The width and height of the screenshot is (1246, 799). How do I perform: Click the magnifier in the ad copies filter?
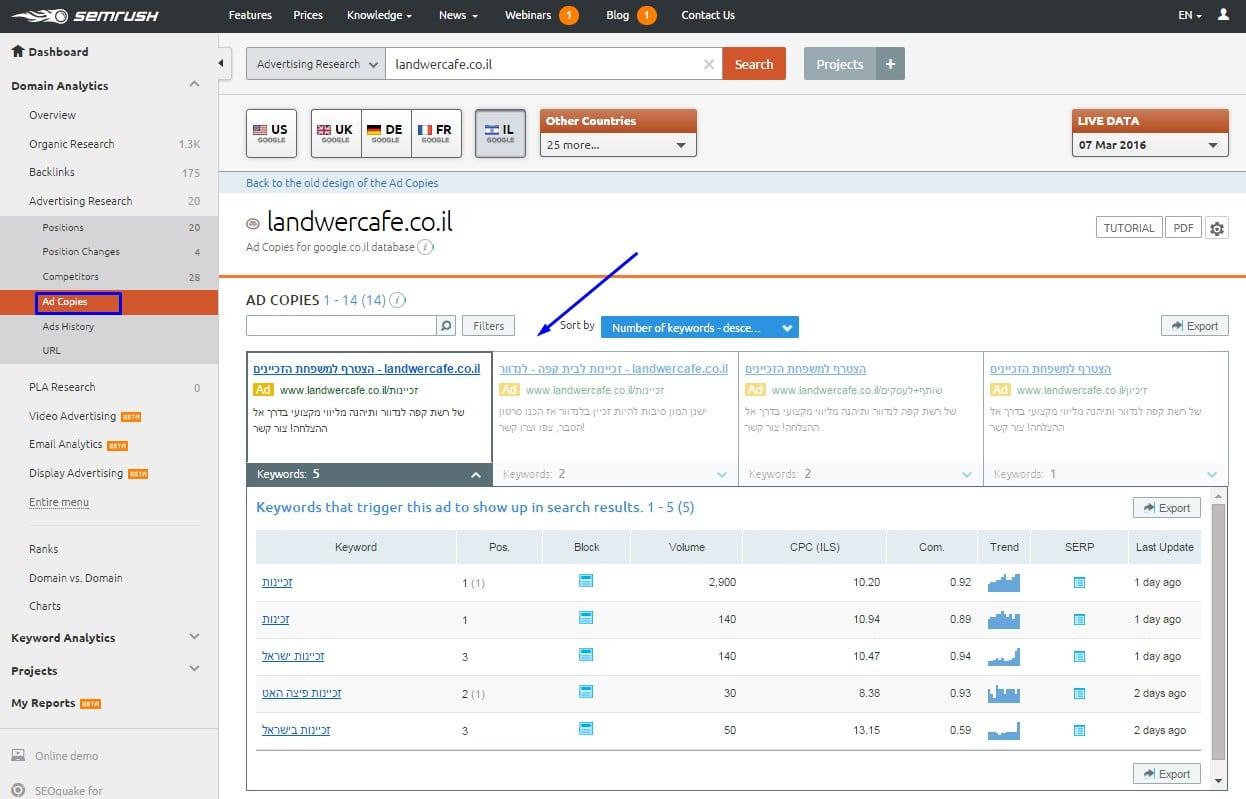click(446, 325)
